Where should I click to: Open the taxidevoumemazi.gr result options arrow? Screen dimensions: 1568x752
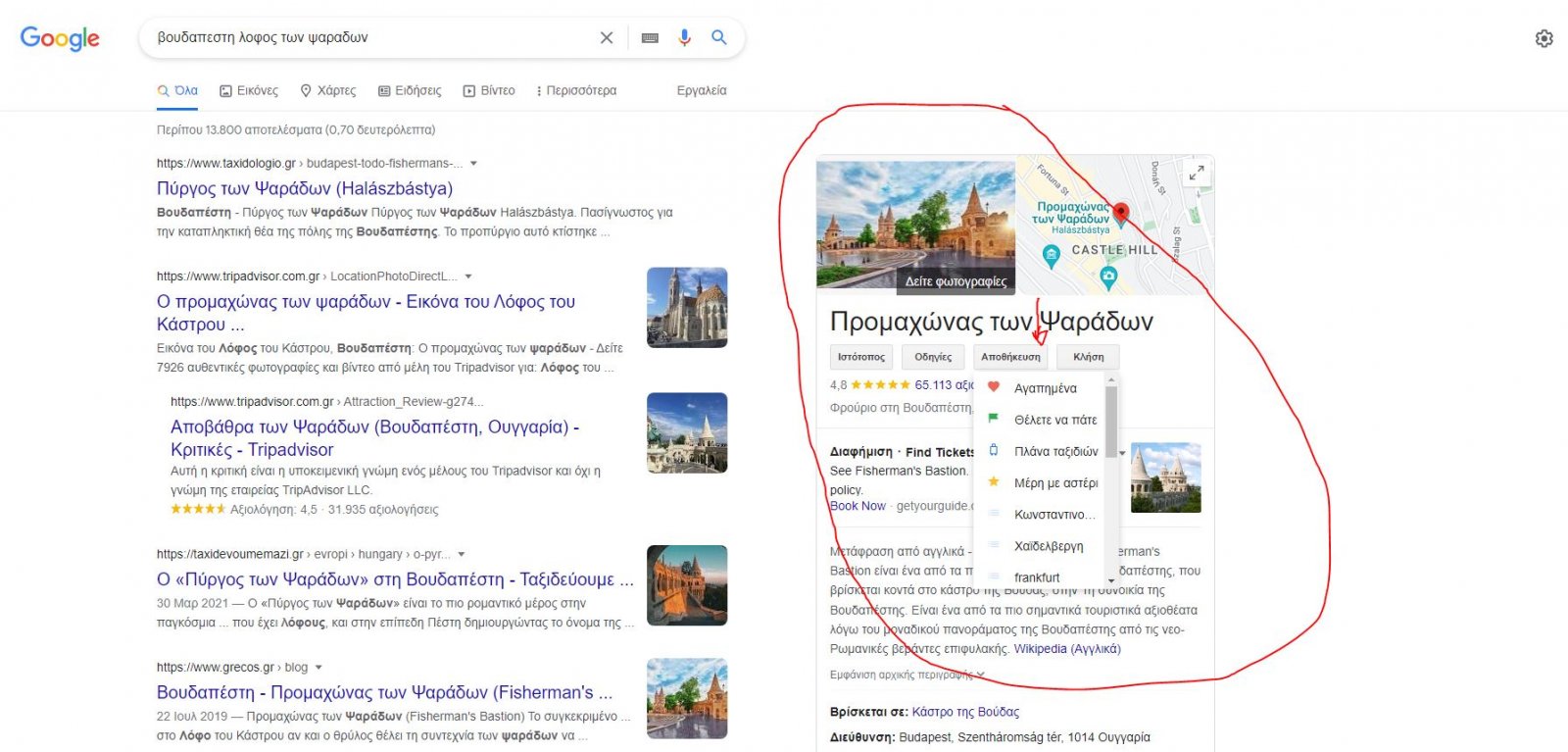coord(462,554)
